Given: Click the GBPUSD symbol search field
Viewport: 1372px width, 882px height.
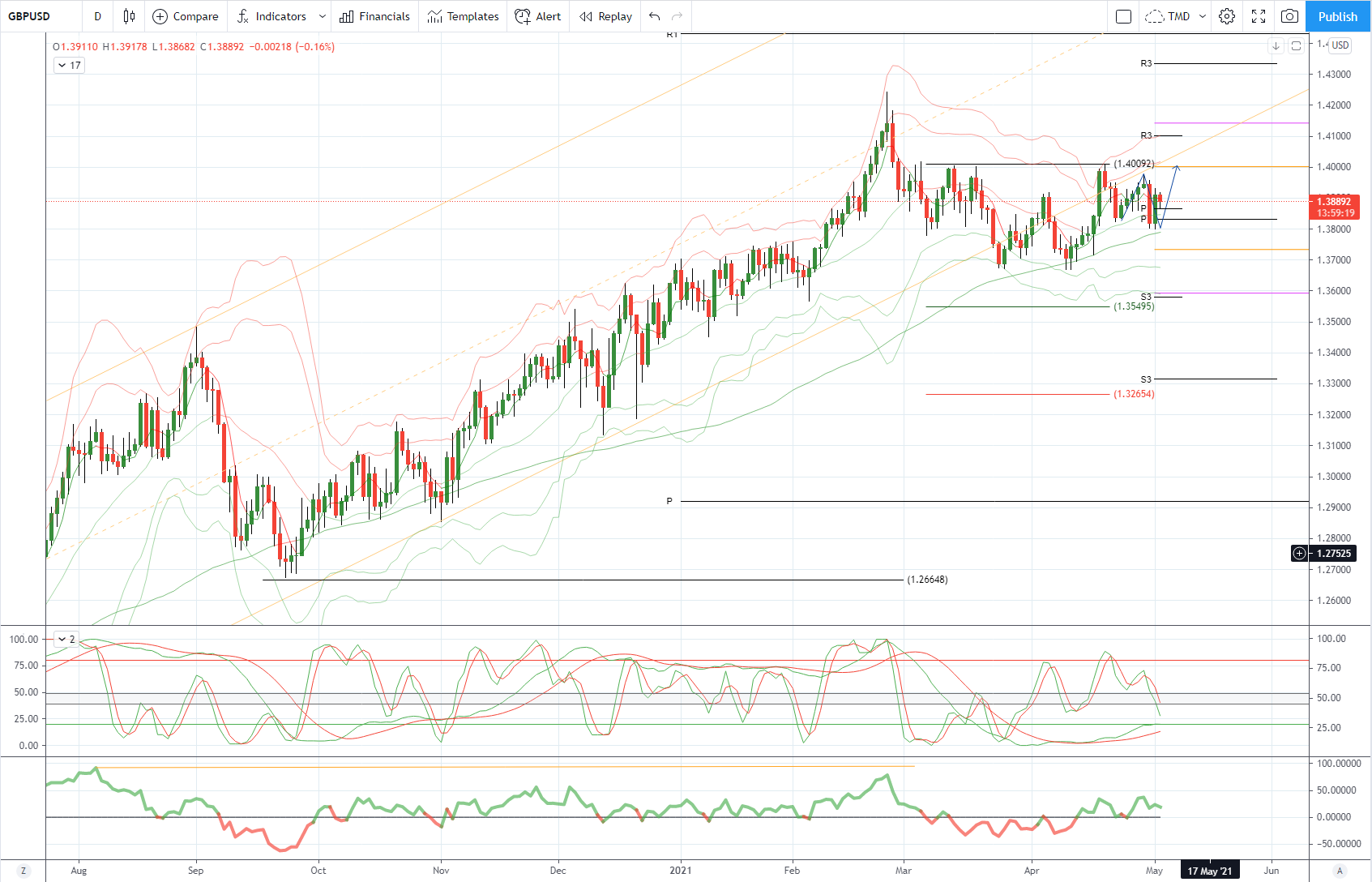Looking at the screenshot, I should pos(29,16).
